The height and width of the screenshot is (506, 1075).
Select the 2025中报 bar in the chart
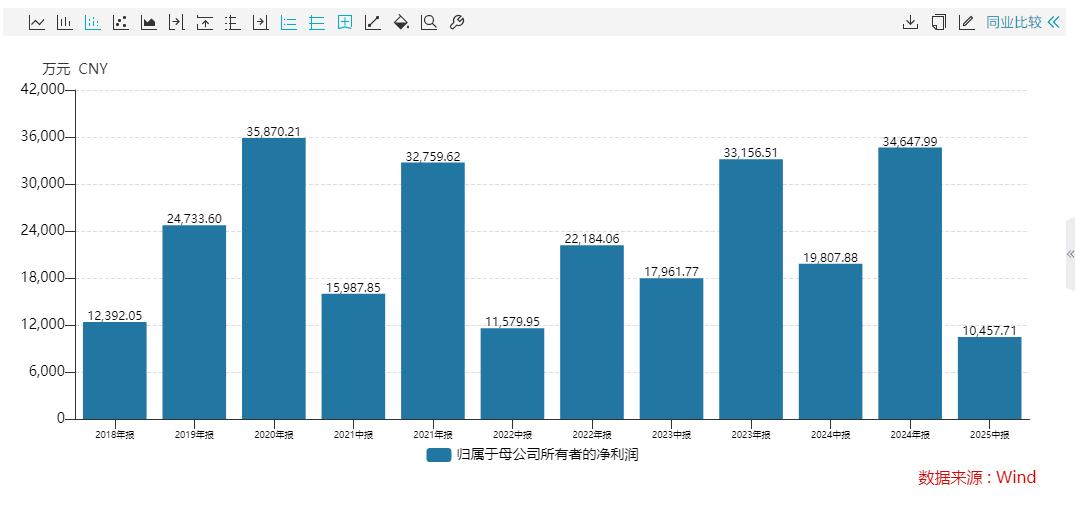click(x=989, y=378)
